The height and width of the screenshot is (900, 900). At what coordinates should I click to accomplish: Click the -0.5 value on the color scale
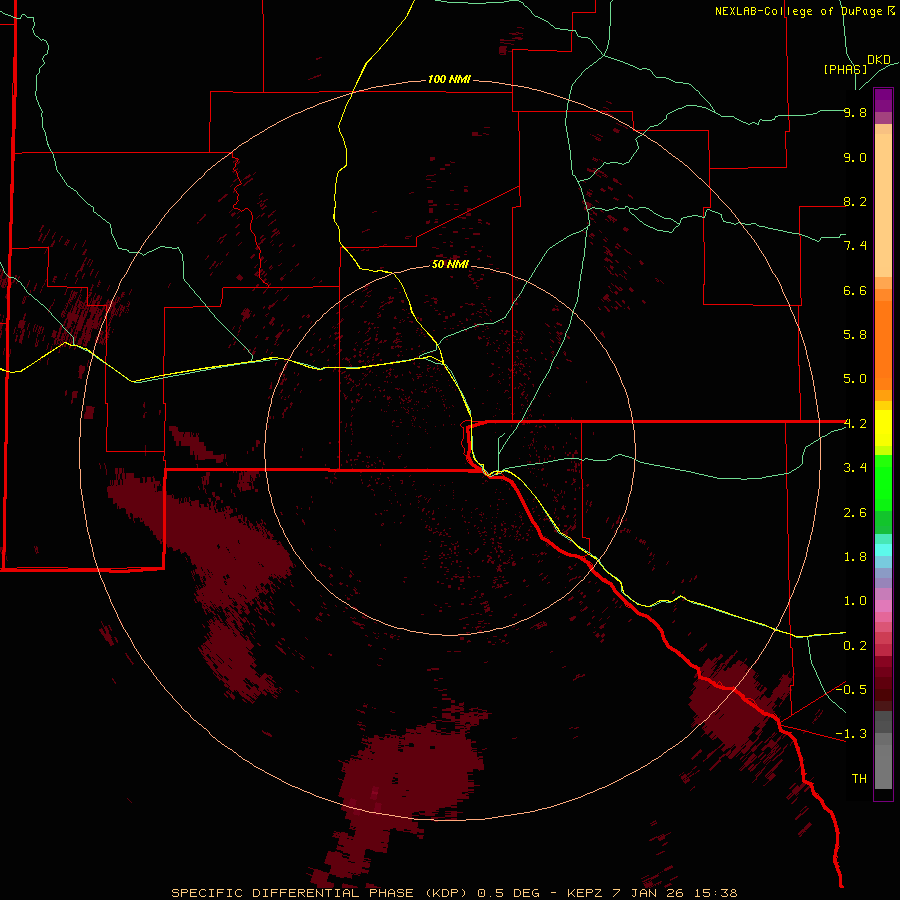coord(851,690)
